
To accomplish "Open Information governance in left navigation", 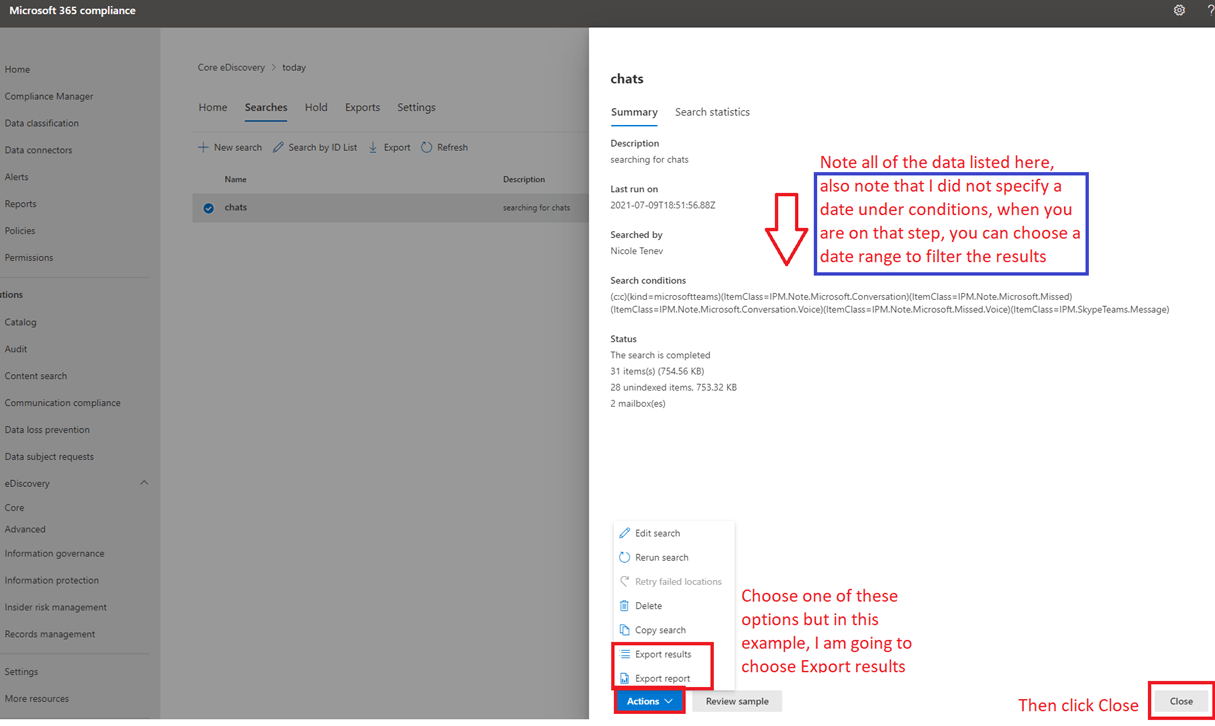I will point(54,553).
